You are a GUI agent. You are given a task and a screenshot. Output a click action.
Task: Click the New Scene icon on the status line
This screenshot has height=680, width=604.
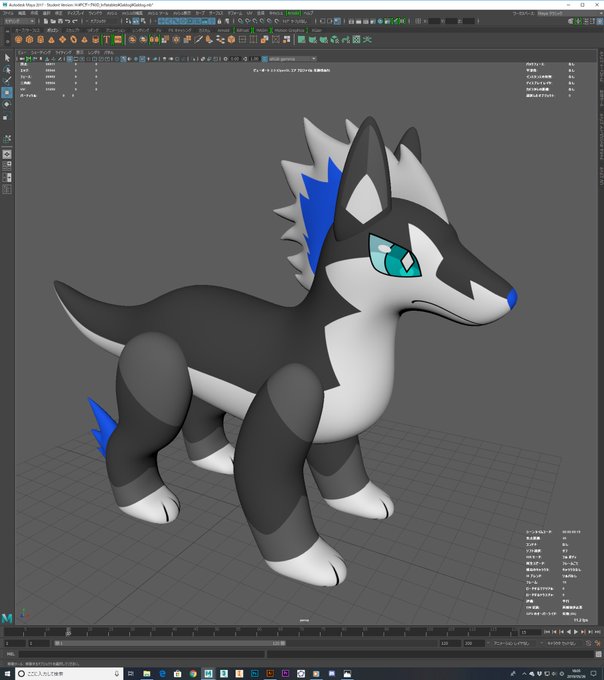pyautogui.click(x=46, y=21)
